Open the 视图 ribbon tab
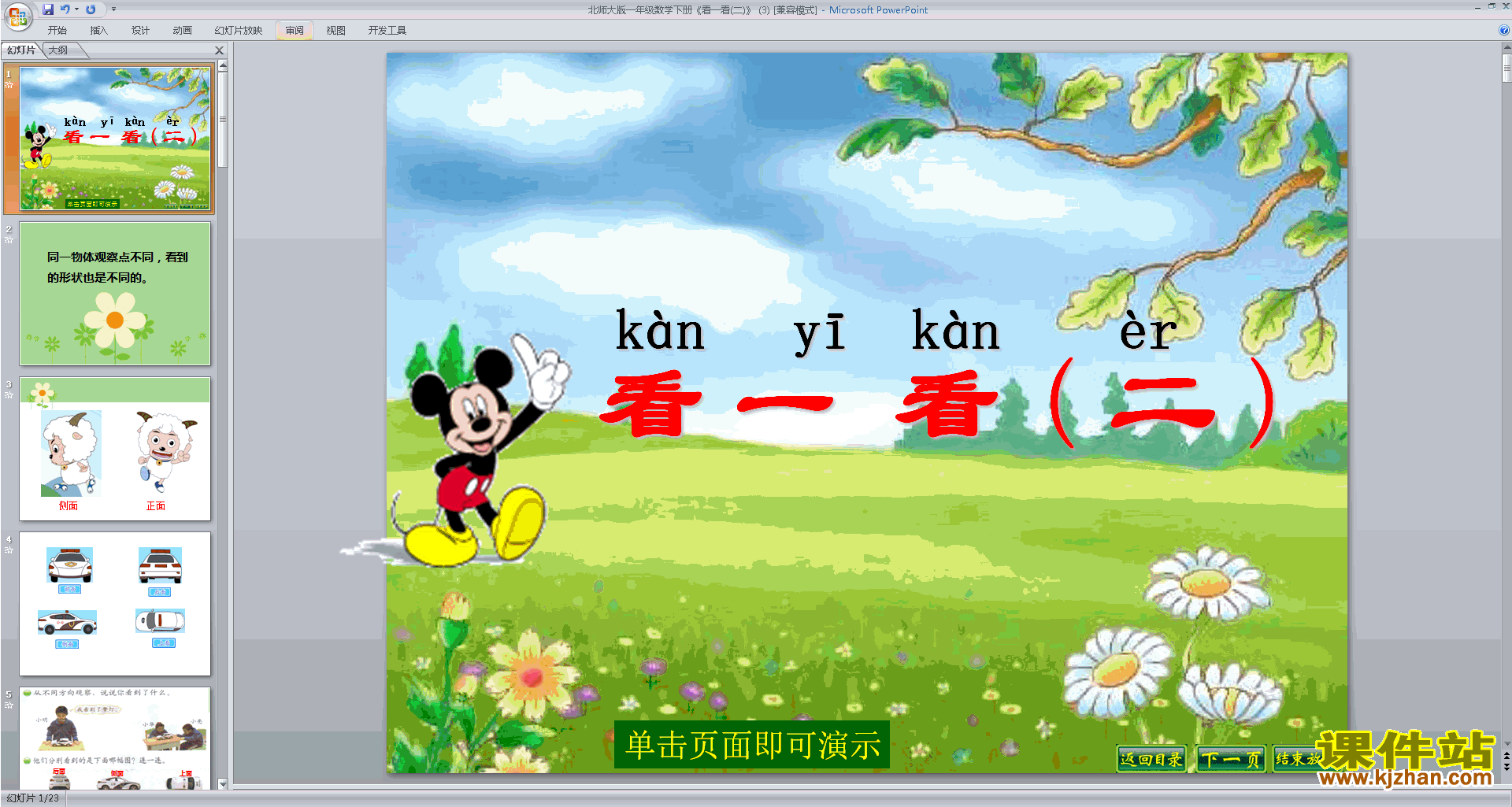 (336, 31)
